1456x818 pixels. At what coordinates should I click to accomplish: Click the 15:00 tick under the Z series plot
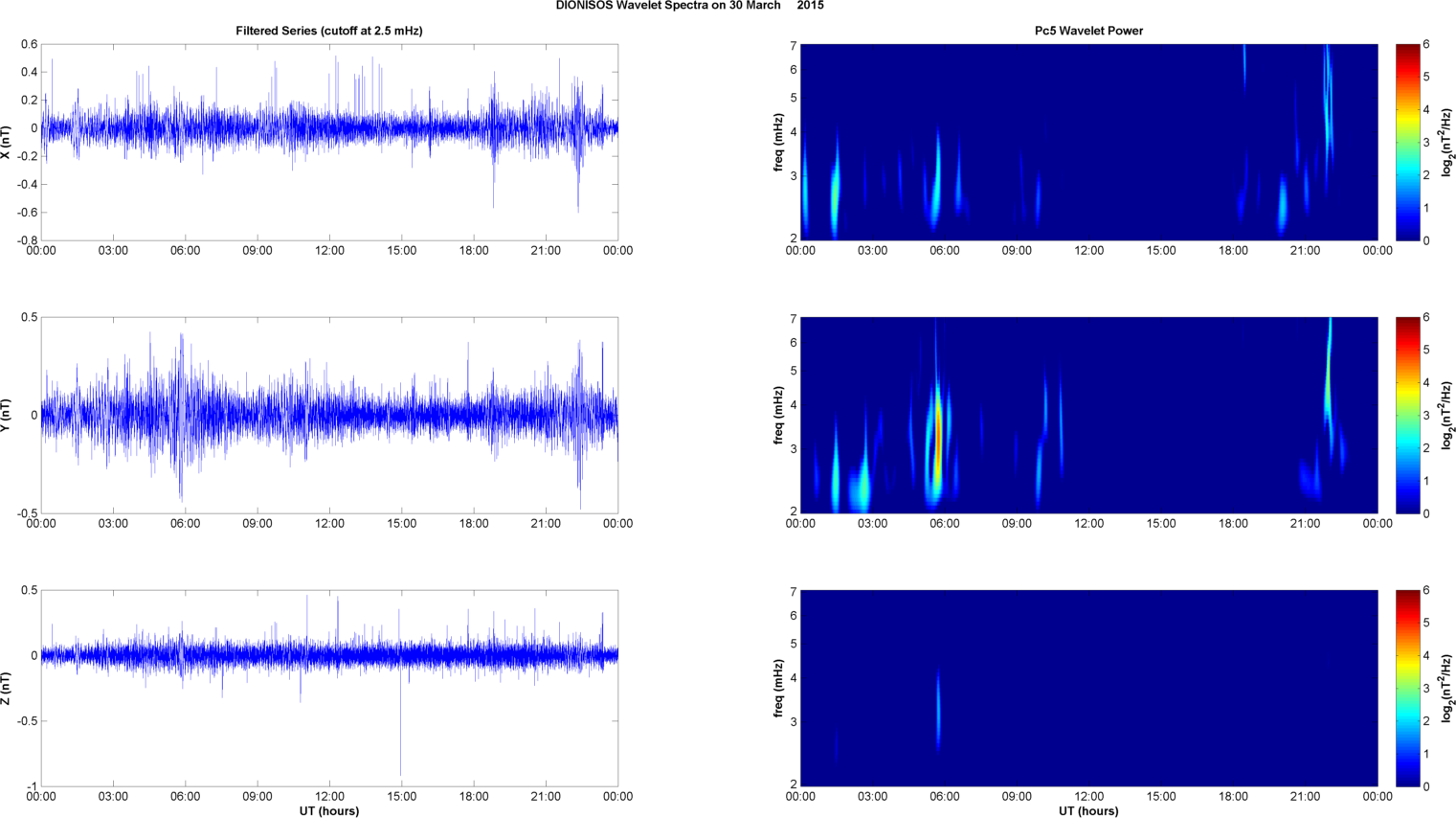pyautogui.click(x=402, y=797)
